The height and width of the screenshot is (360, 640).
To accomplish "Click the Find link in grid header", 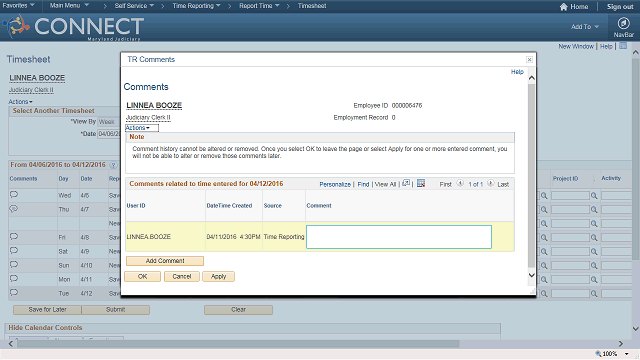I will (x=363, y=184).
